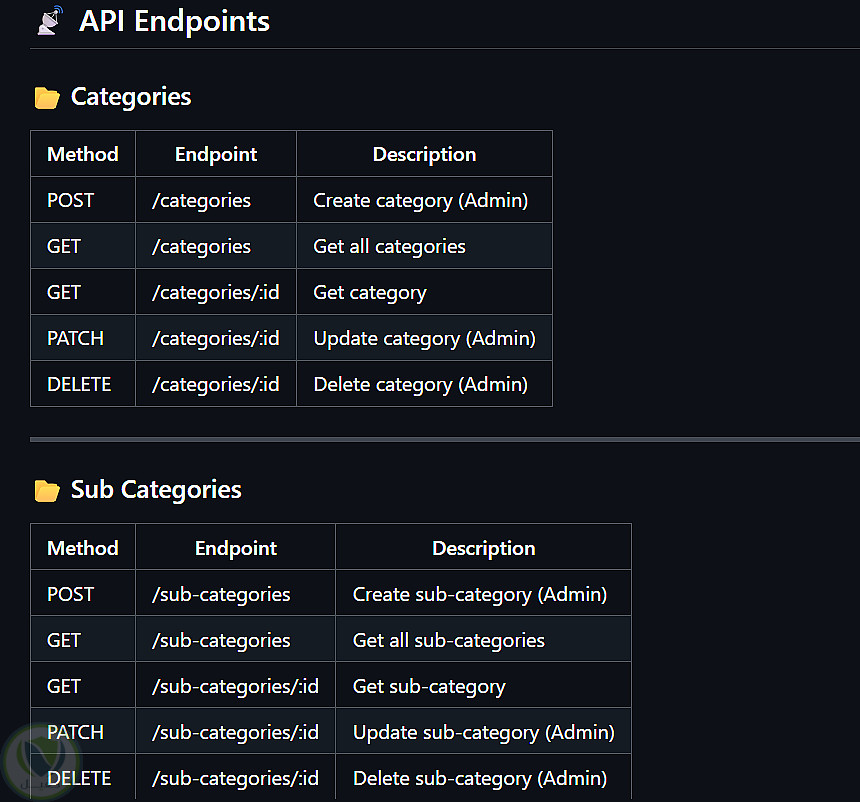This screenshot has height=802, width=860.
Task: Click the POST /categories endpoint cell
Action: coord(201,200)
